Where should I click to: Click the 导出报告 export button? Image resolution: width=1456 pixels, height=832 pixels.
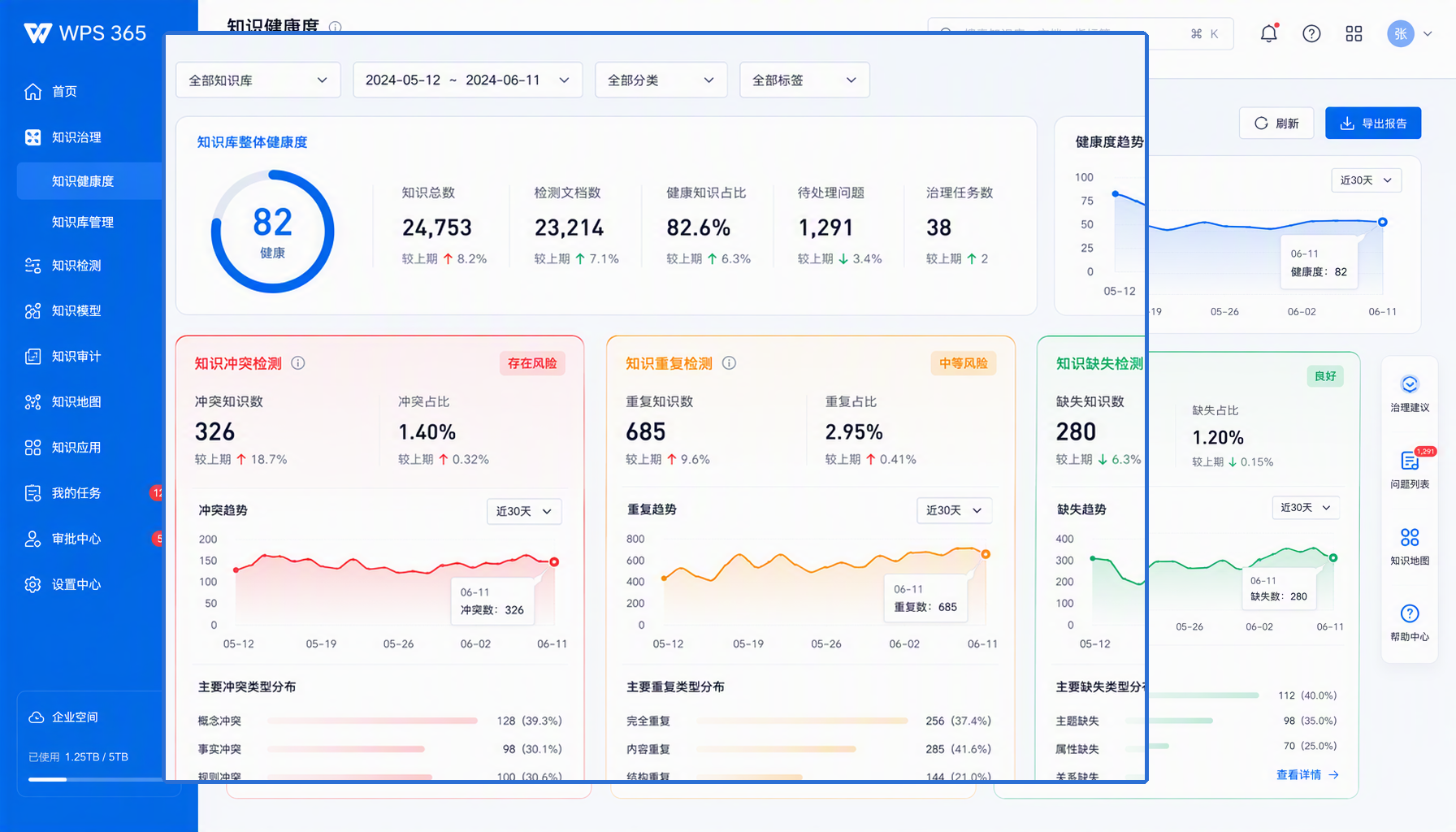[x=1373, y=123]
